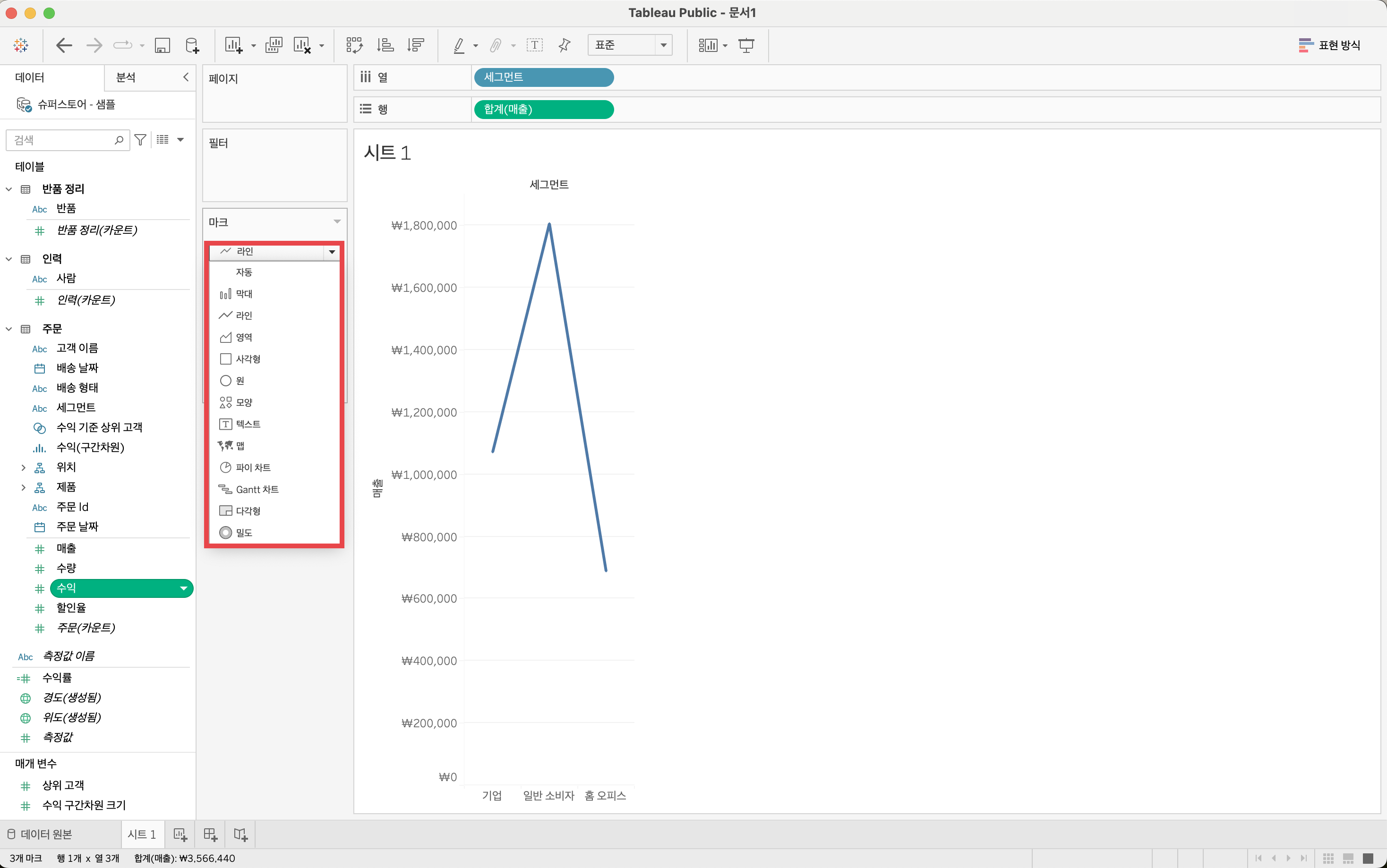This screenshot has height=868, width=1387.
Task: Click the sort ascending toolbar icon
Action: [x=385, y=45]
